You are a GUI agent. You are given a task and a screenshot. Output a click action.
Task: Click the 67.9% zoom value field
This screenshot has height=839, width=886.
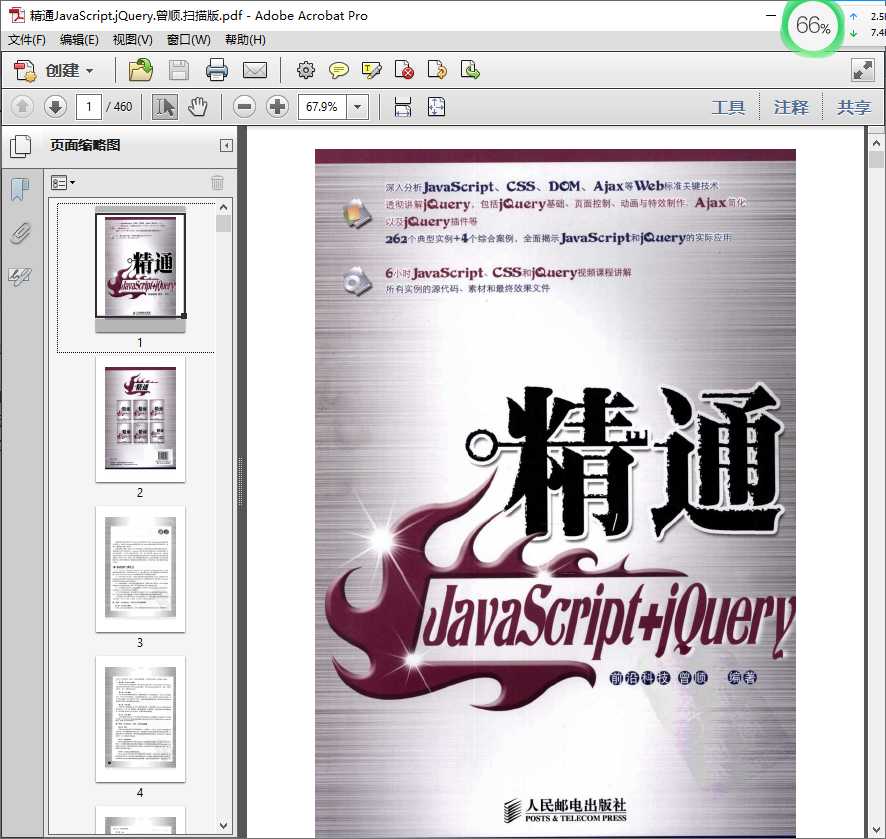(x=322, y=106)
